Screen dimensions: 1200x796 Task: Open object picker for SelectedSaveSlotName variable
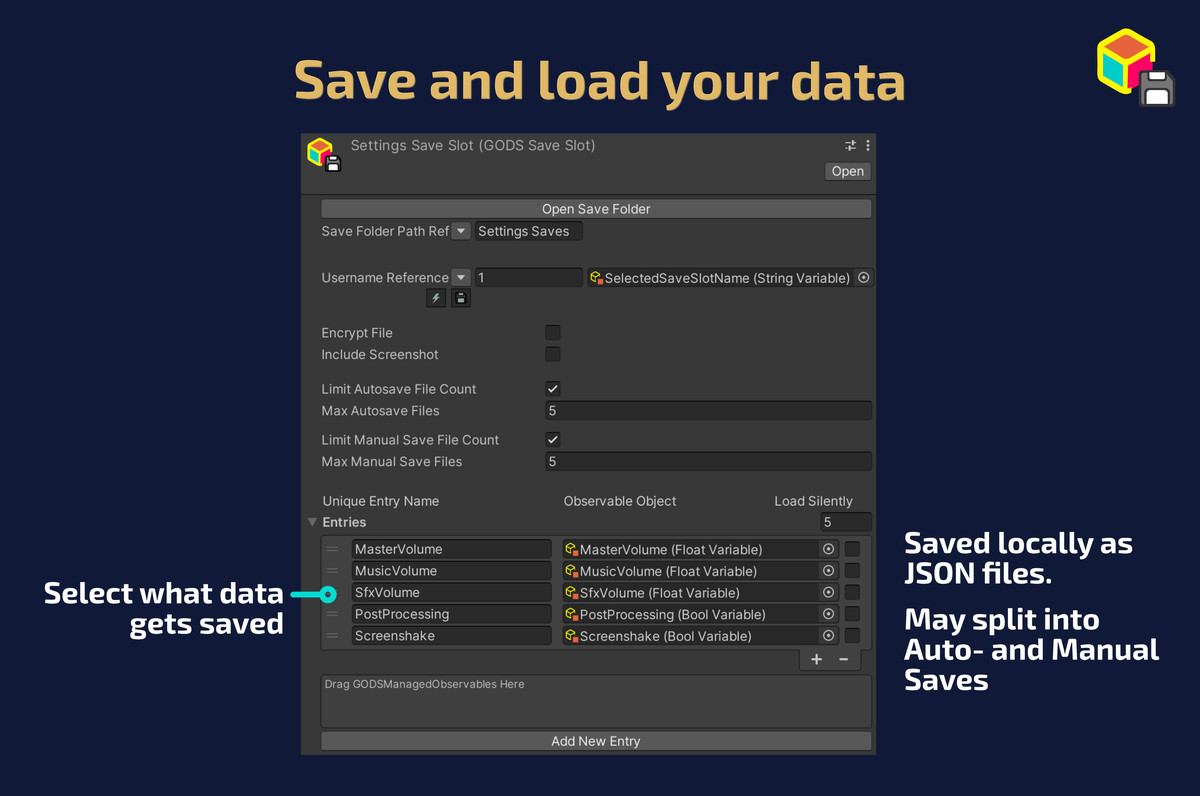click(x=864, y=278)
